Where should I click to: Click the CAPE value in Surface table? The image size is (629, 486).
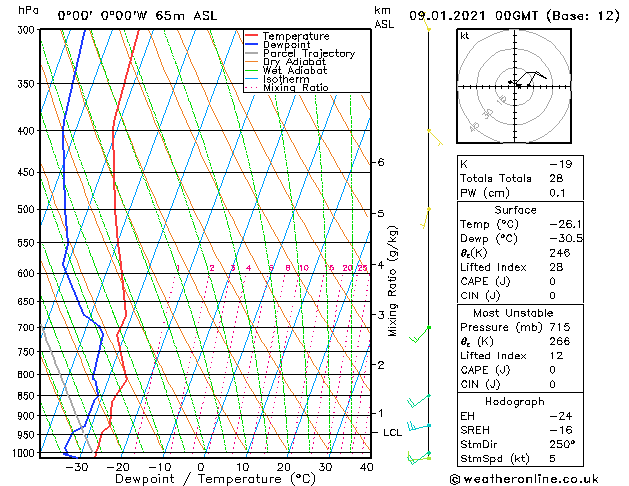tap(552, 281)
